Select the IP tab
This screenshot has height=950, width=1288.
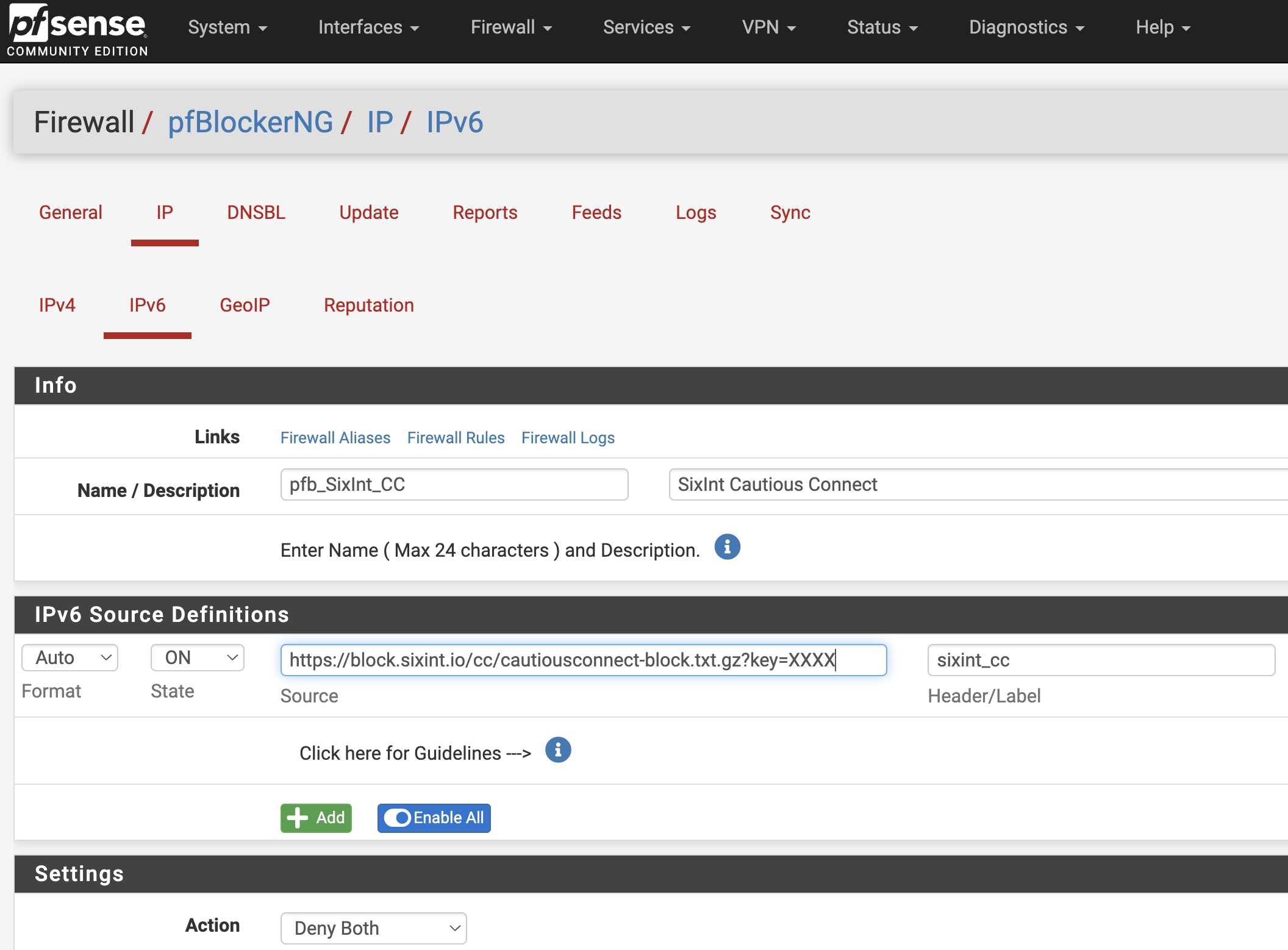[165, 212]
